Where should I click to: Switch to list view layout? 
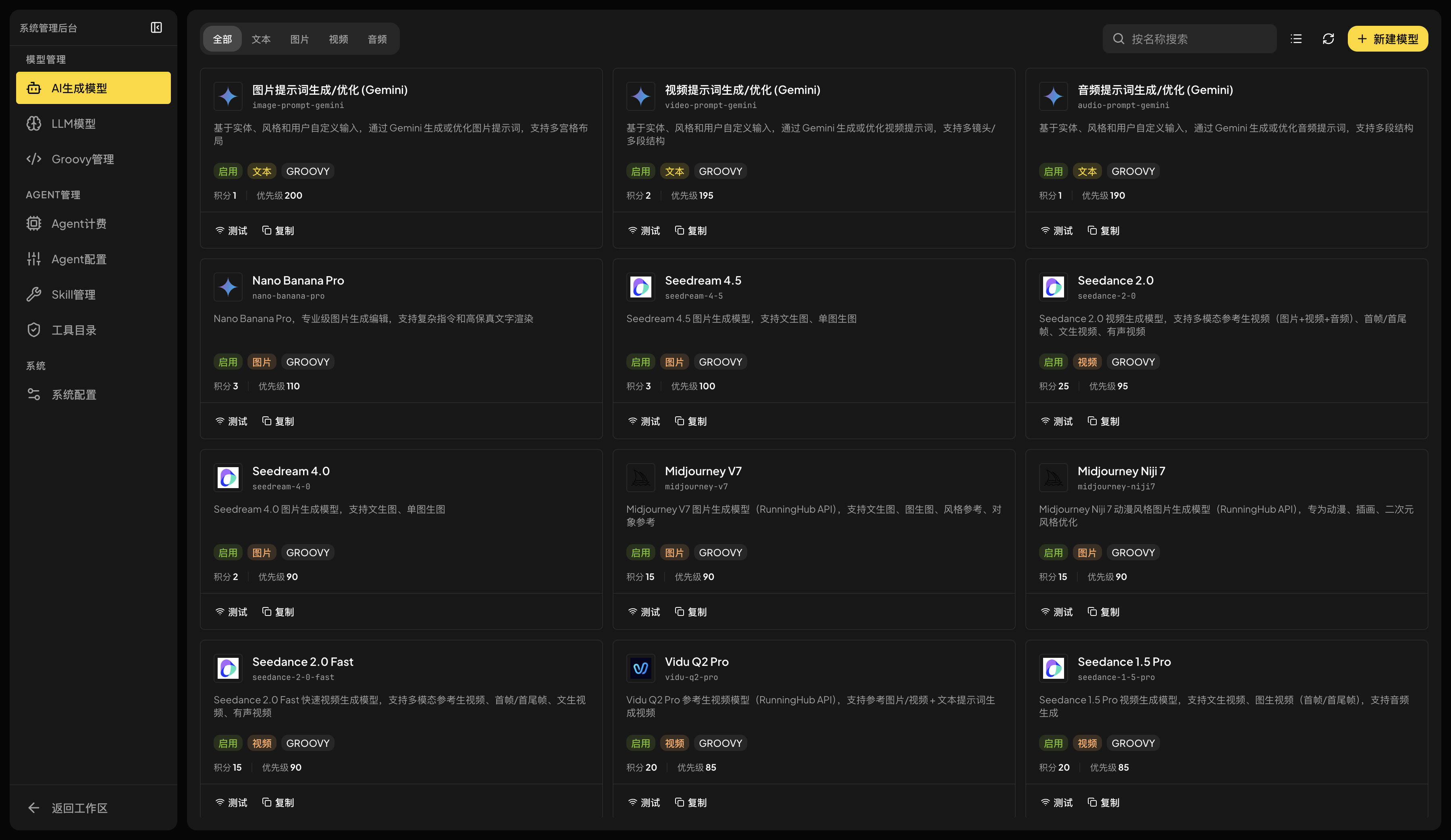click(x=1295, y=39)
